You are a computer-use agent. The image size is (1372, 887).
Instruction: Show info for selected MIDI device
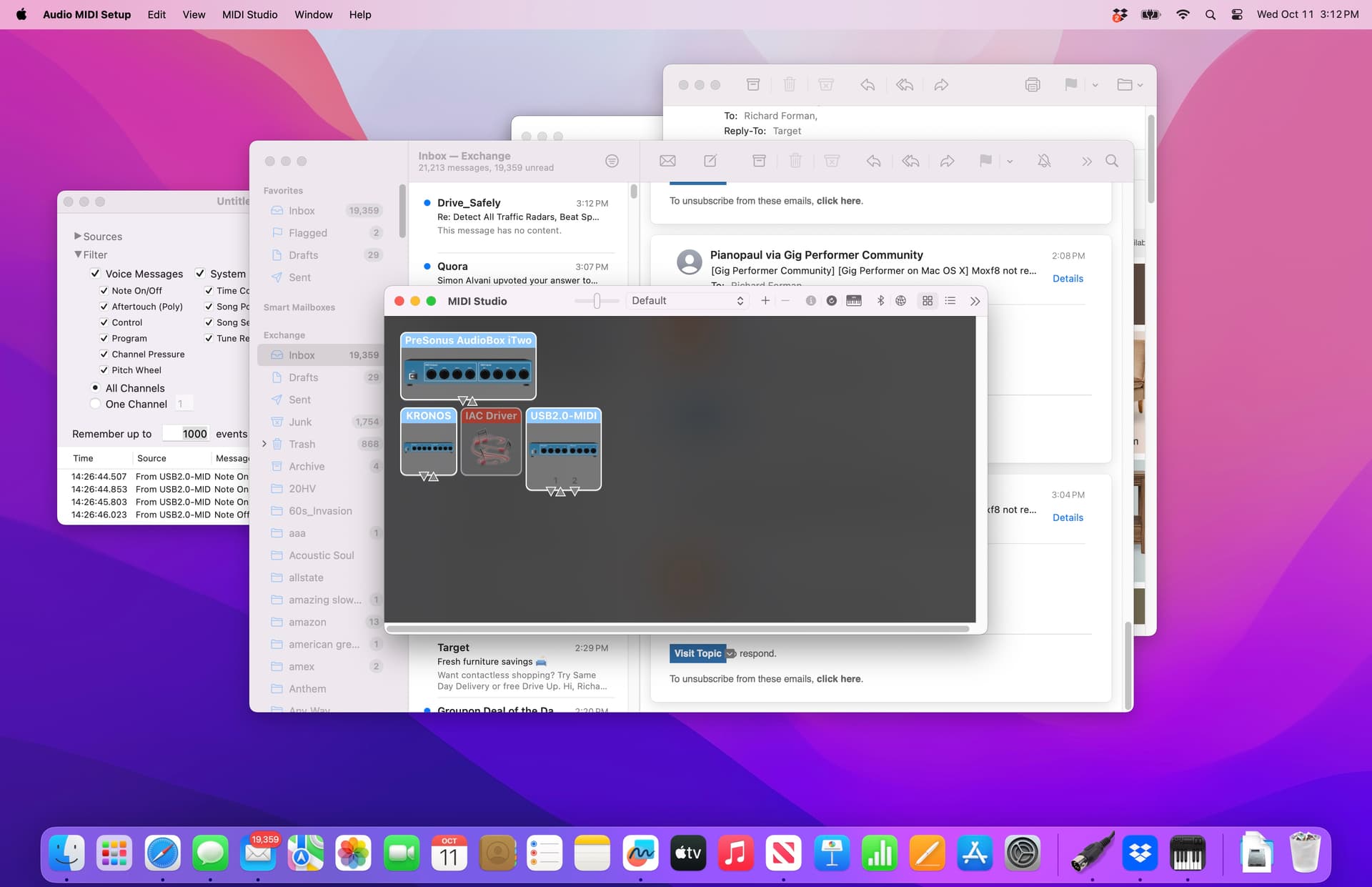tap(811, 301)
